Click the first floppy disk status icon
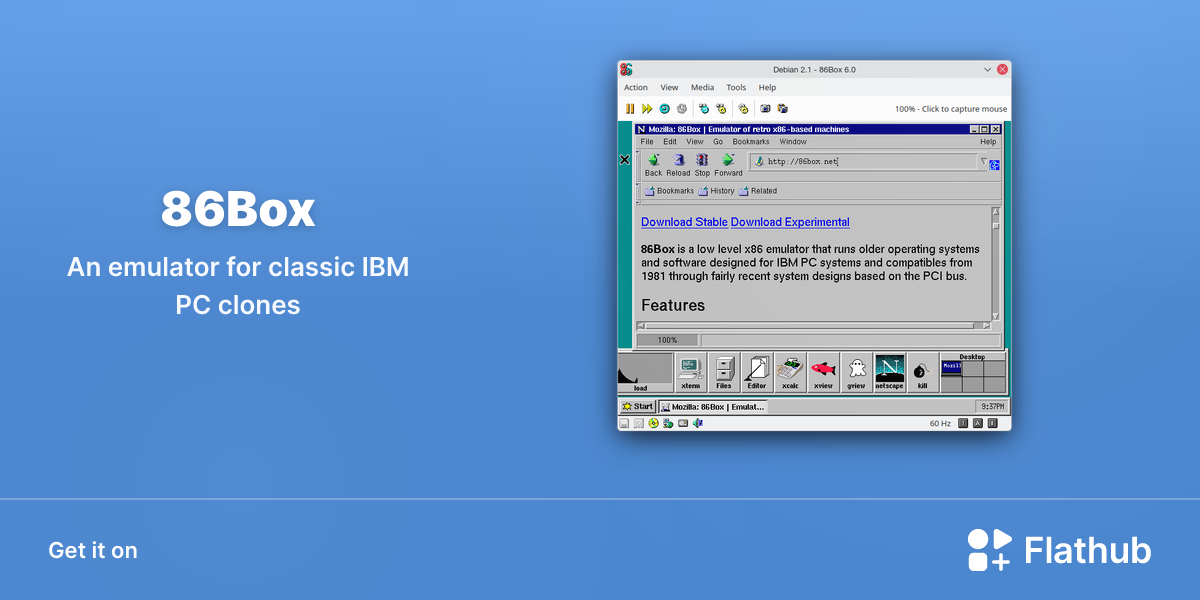1200x600 pixels. tap(624, 423)
